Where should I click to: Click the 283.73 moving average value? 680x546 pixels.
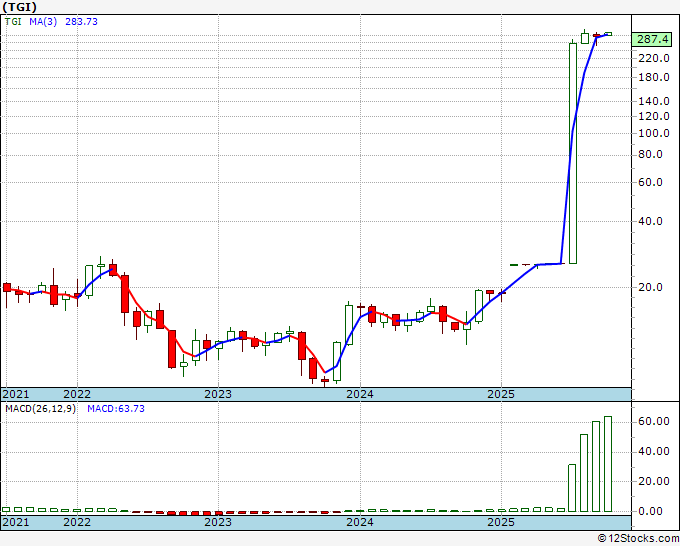(81, 21)
